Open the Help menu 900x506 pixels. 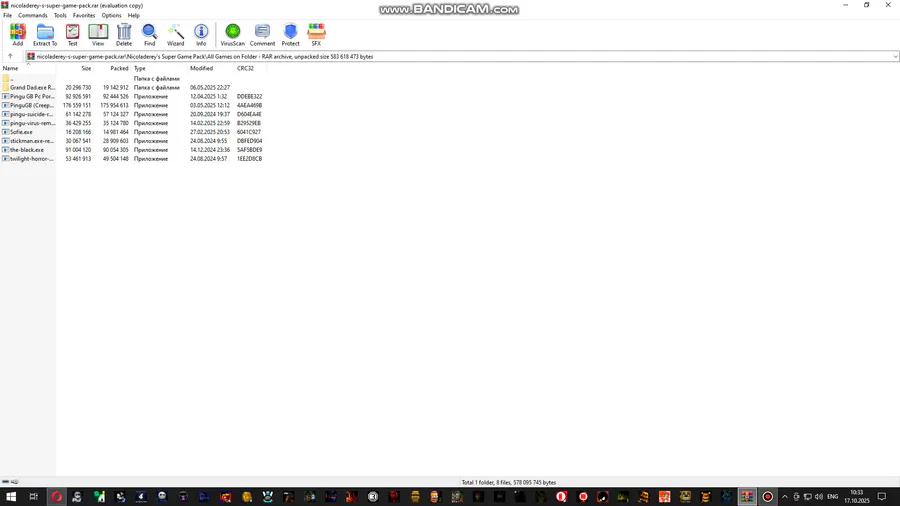[x=134, y=15]
